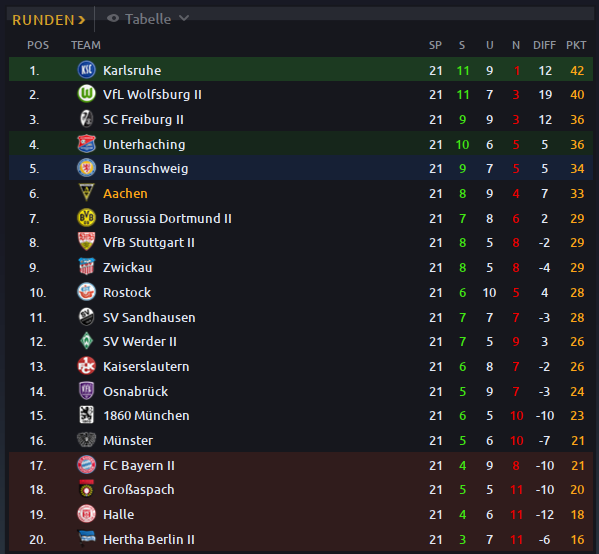Click the VfB Stuttgart II shield crest
Screen dimensions: 599x554
click(x=86, y=242)
